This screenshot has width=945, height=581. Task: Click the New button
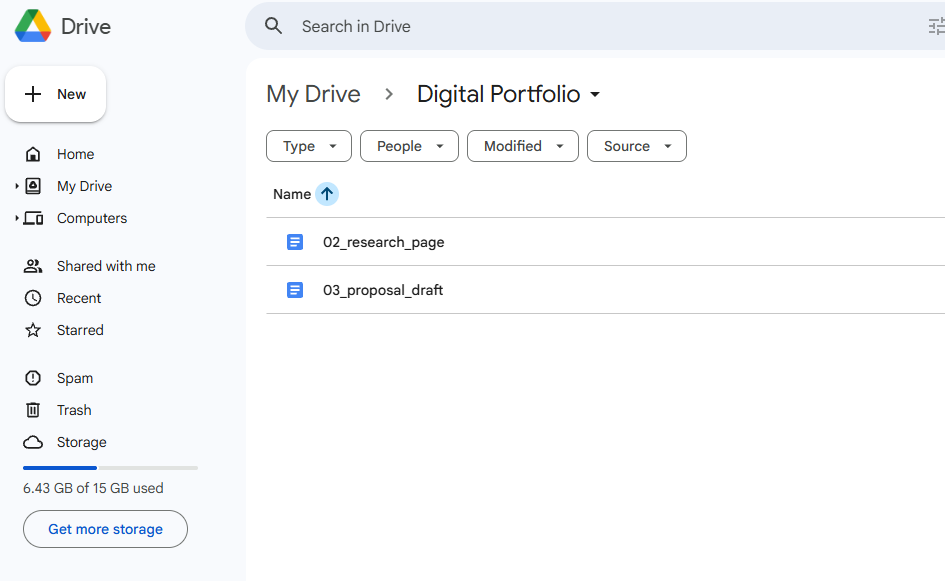click(x=55, y=94)
